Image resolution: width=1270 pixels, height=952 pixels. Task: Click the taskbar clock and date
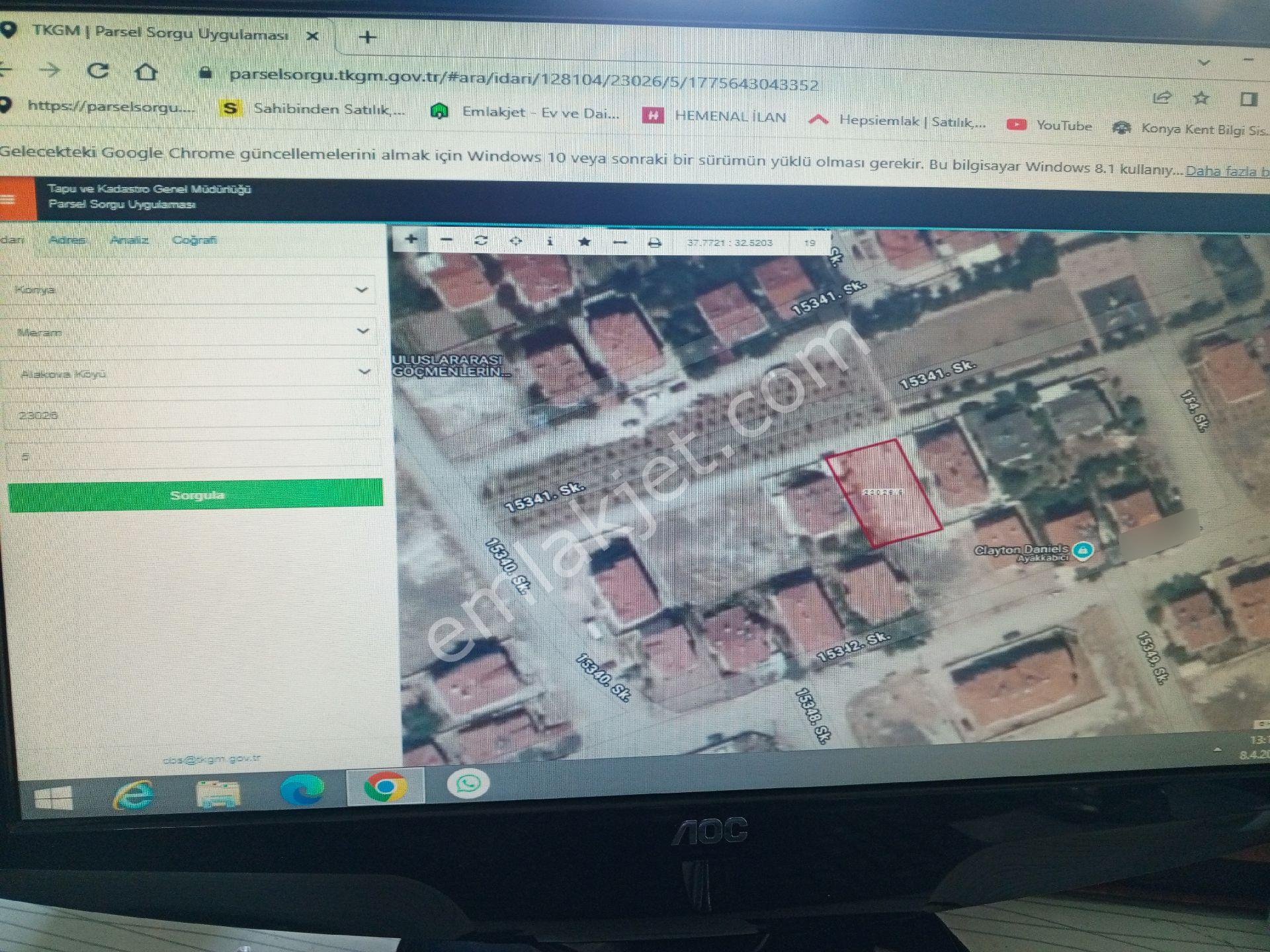click(x=1255, y=747)
